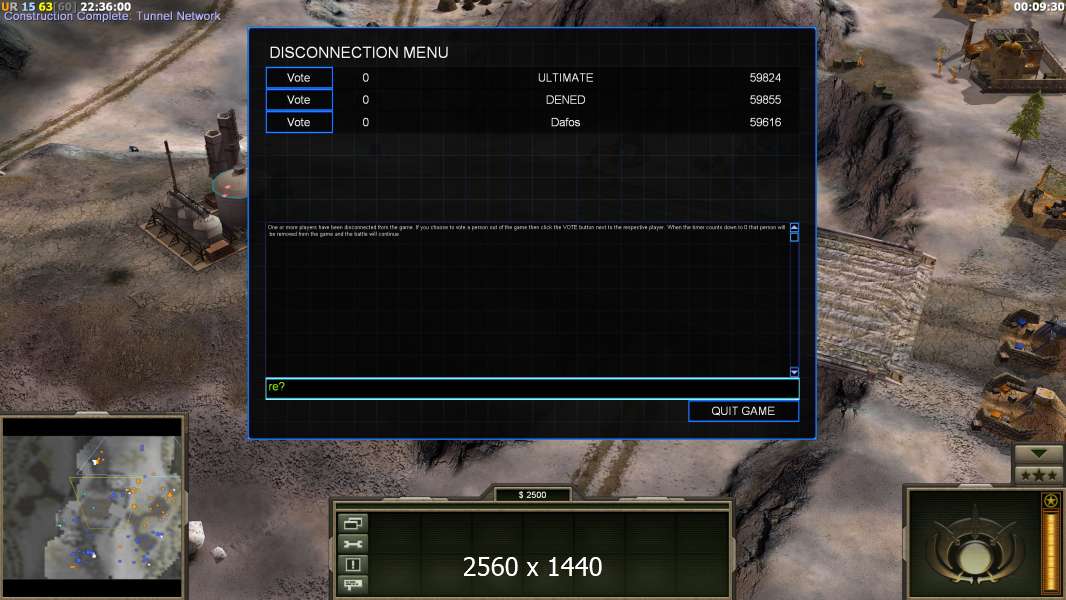Vote to remove player DENED
Screen dimensions: 1066x600
click(x=299, y=100)
